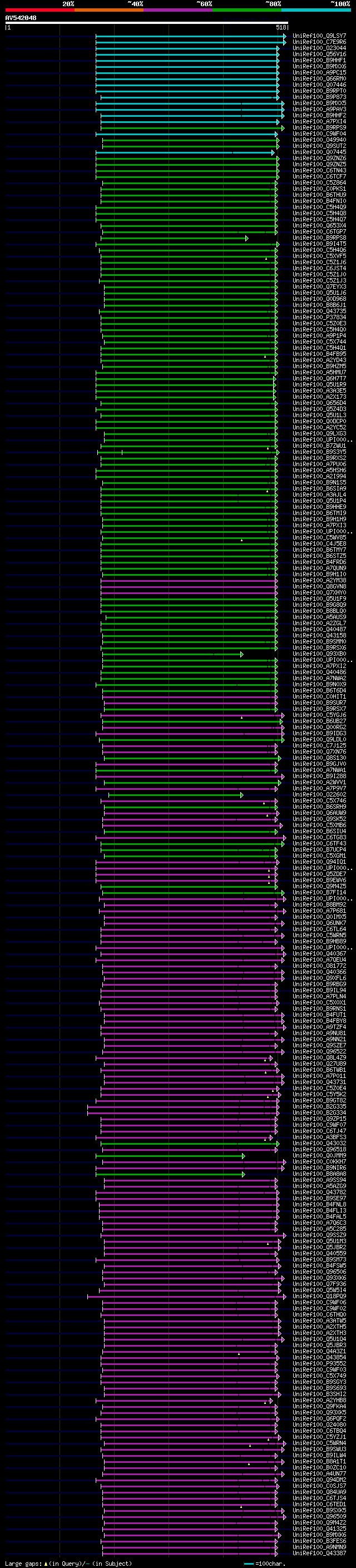The image size is (356, 1568).
Task: Select the UniRef100_B9RSX7 label
Action: click(319, 709)
